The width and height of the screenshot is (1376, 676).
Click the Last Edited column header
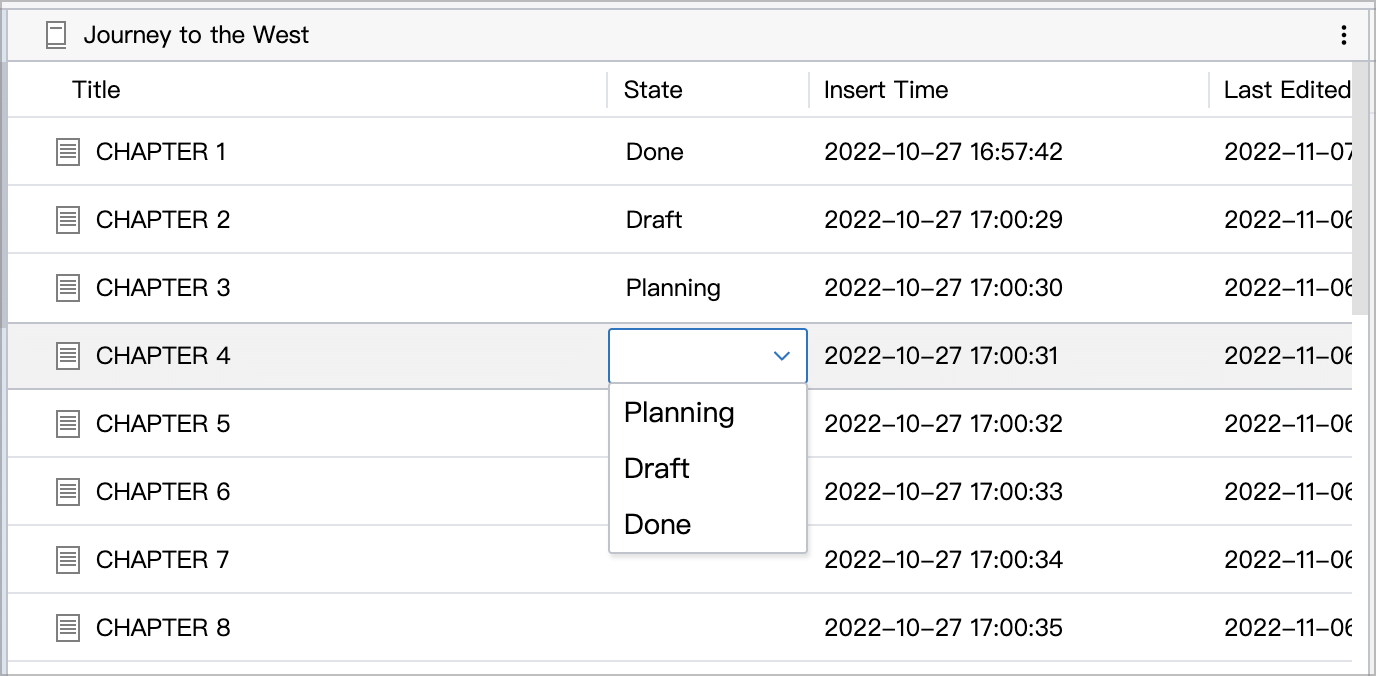(x=1287, y=90)
